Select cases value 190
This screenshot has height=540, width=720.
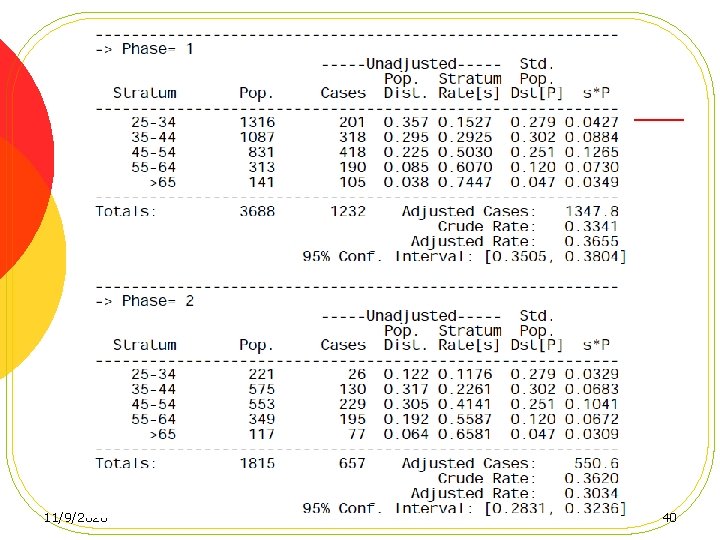352,167
